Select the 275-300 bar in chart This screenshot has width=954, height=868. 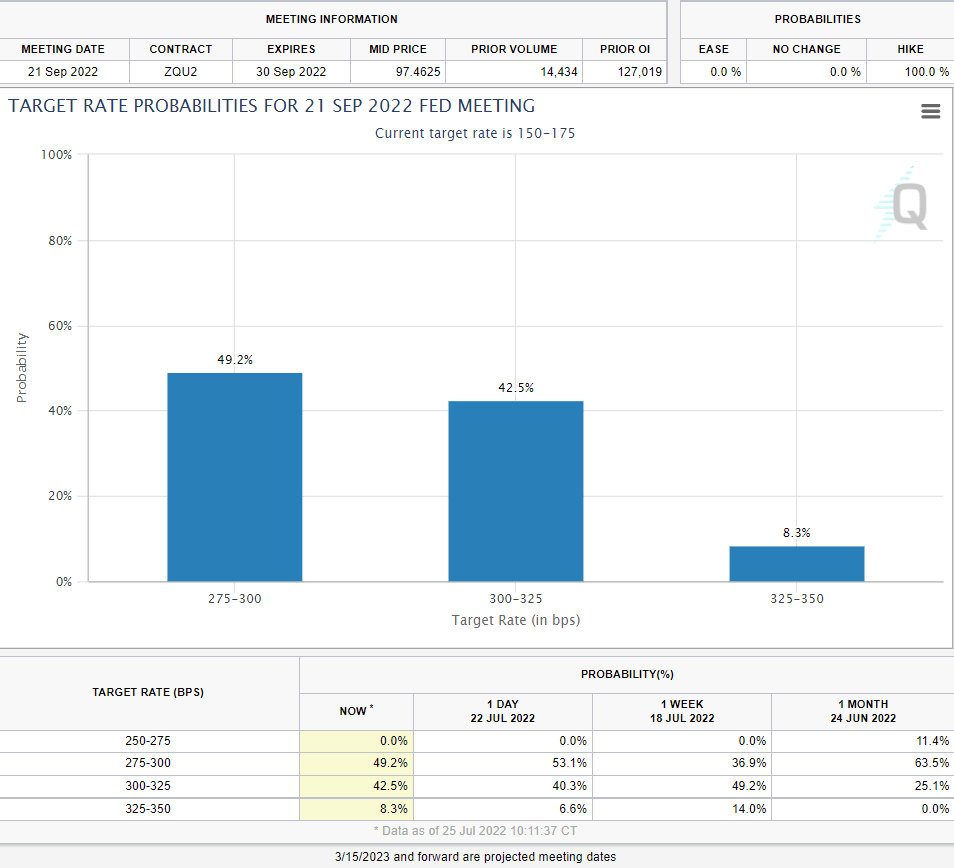(x=234, y=477)
